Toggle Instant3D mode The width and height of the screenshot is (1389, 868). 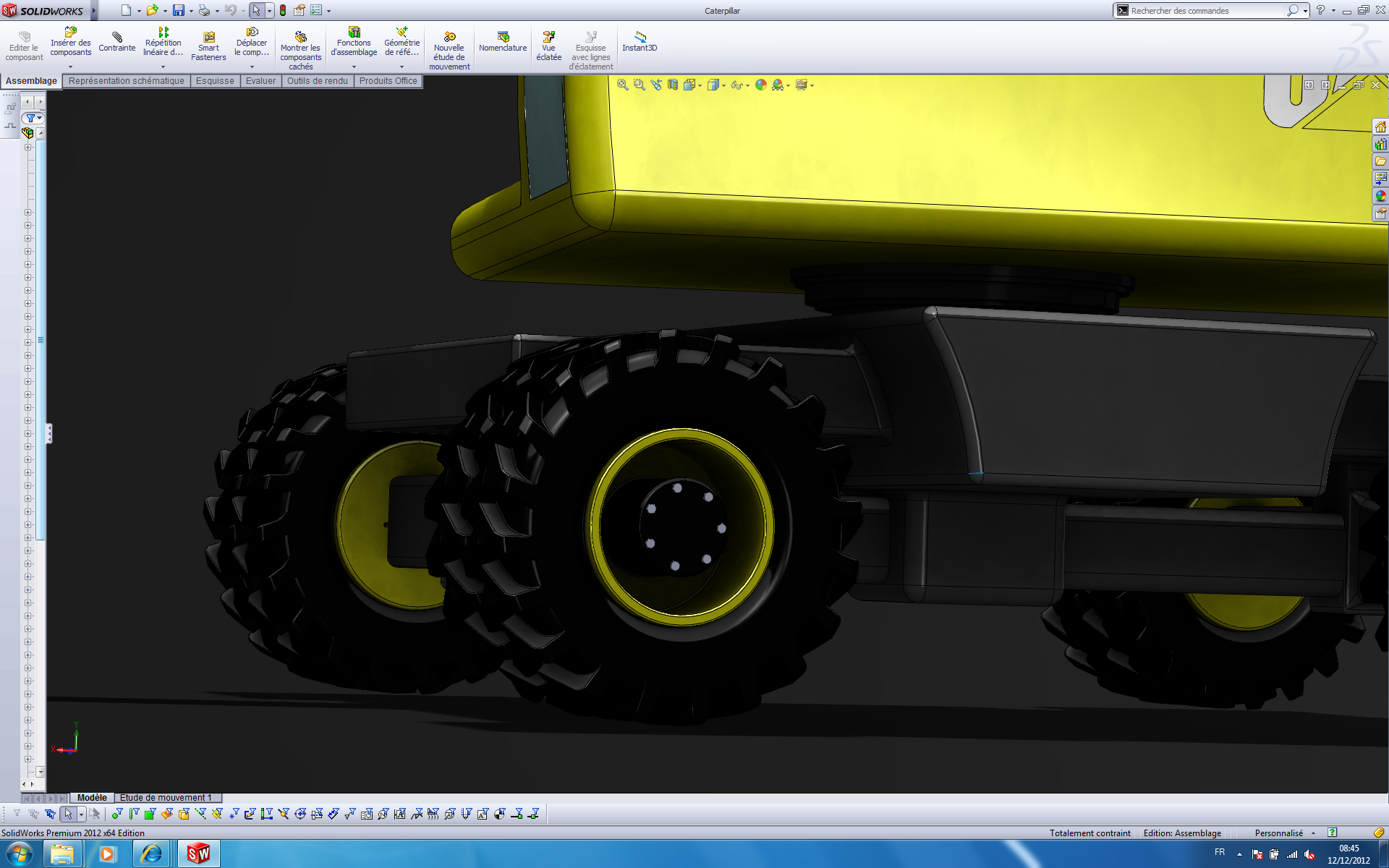click(x=640, y=42)
